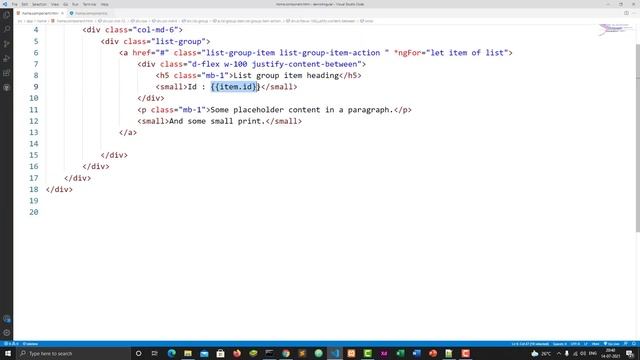640x360 pixels.
Task: Open the View menu
Action: [55, 4]
